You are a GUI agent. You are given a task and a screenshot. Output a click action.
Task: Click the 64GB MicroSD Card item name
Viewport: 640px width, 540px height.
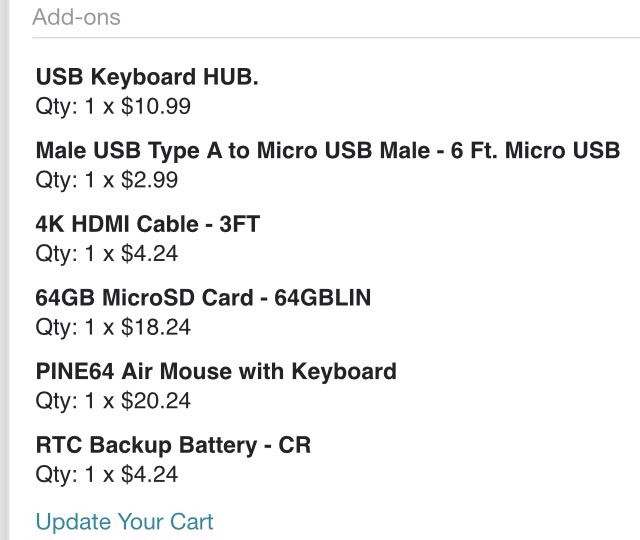(x=203, y=298)
